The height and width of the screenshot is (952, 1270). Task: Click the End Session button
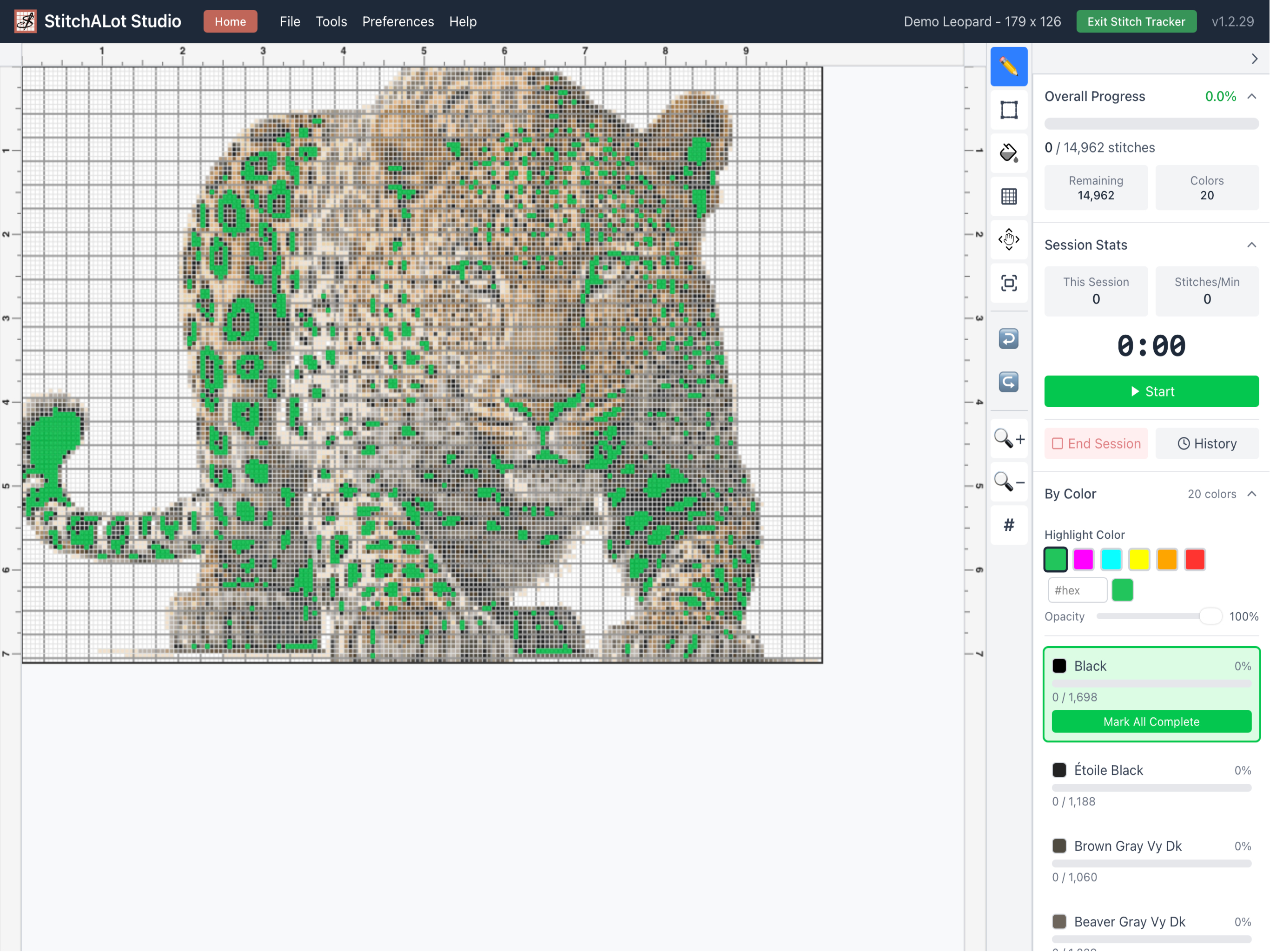click(1096, 444)
